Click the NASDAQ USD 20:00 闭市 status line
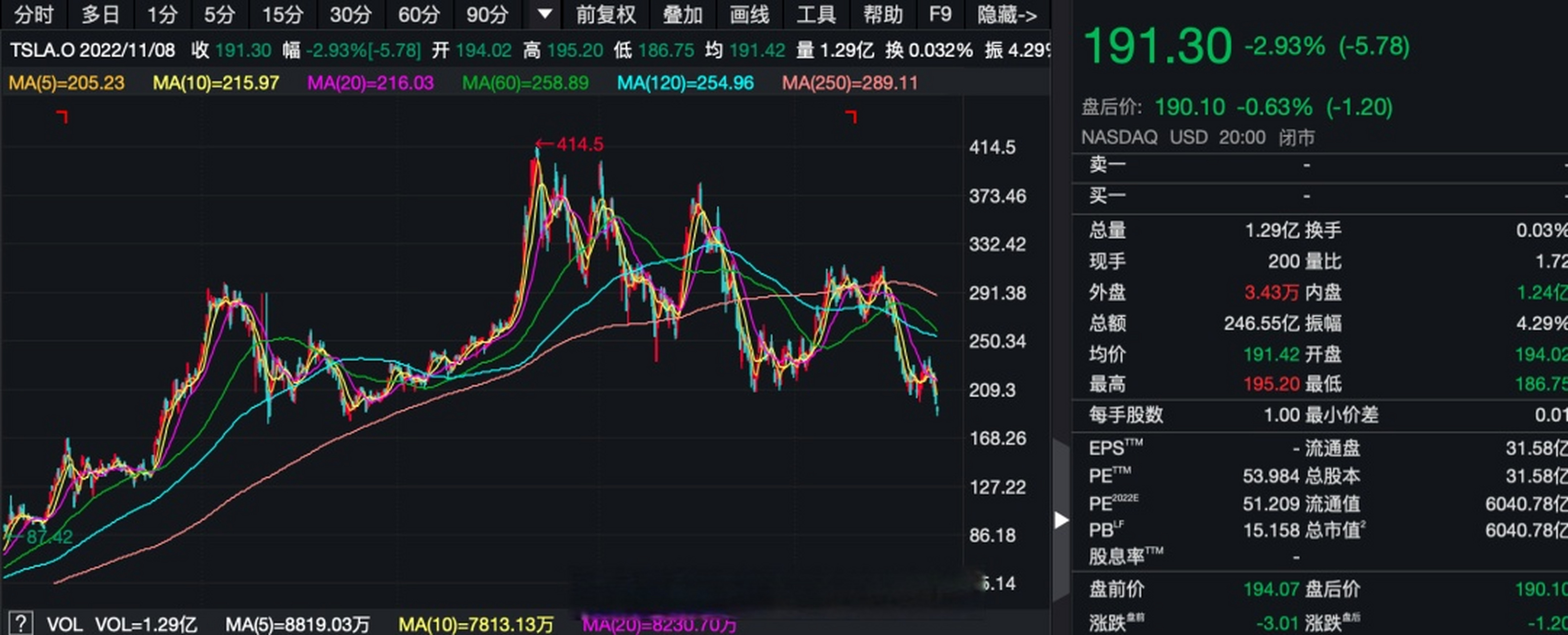The height and width of the screenshot is (635, 1568). click(x=1199, y=138)
